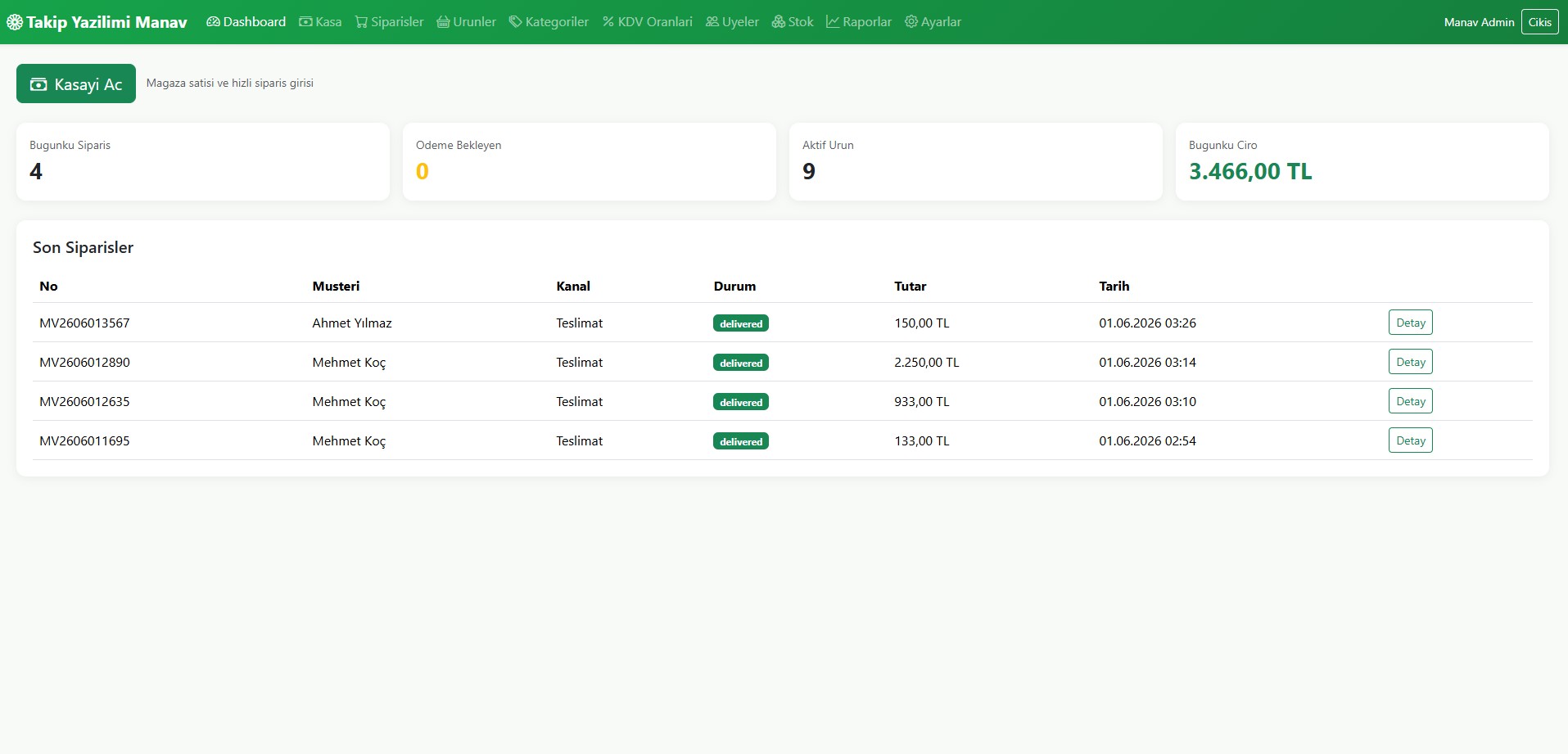Click the Son Siparisler heading
This screenshot has height=754, width=1568.
(83, 247)
